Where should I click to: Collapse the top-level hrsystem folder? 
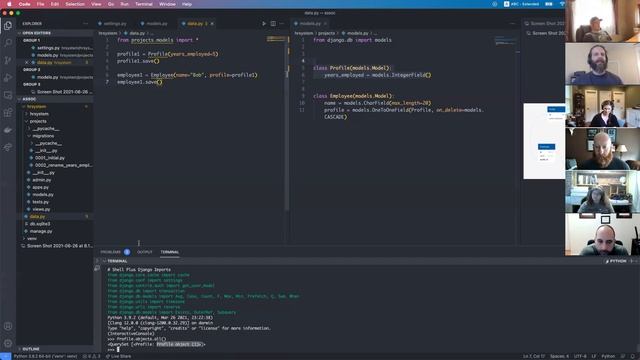point(36,107)
